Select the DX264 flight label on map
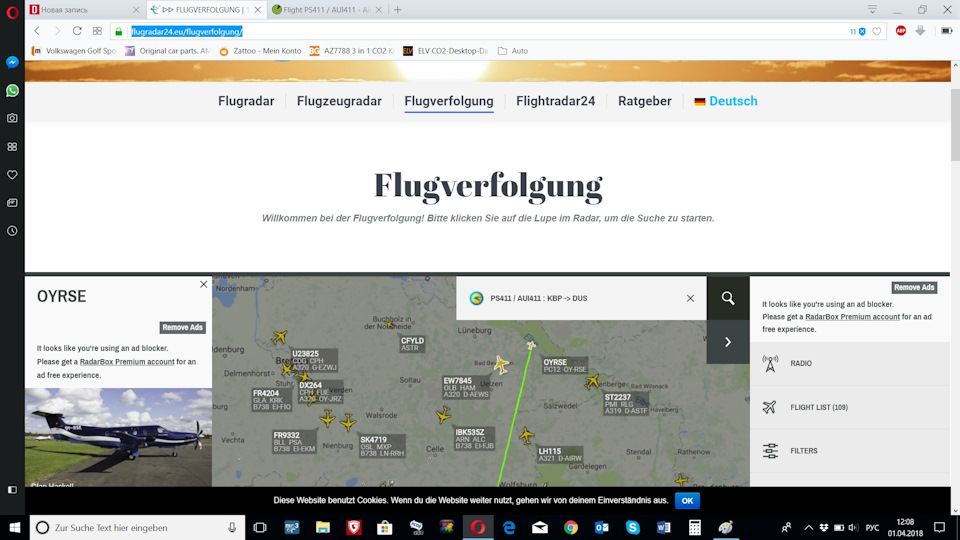Screen dimensions: 960x540 coord(320,392)
